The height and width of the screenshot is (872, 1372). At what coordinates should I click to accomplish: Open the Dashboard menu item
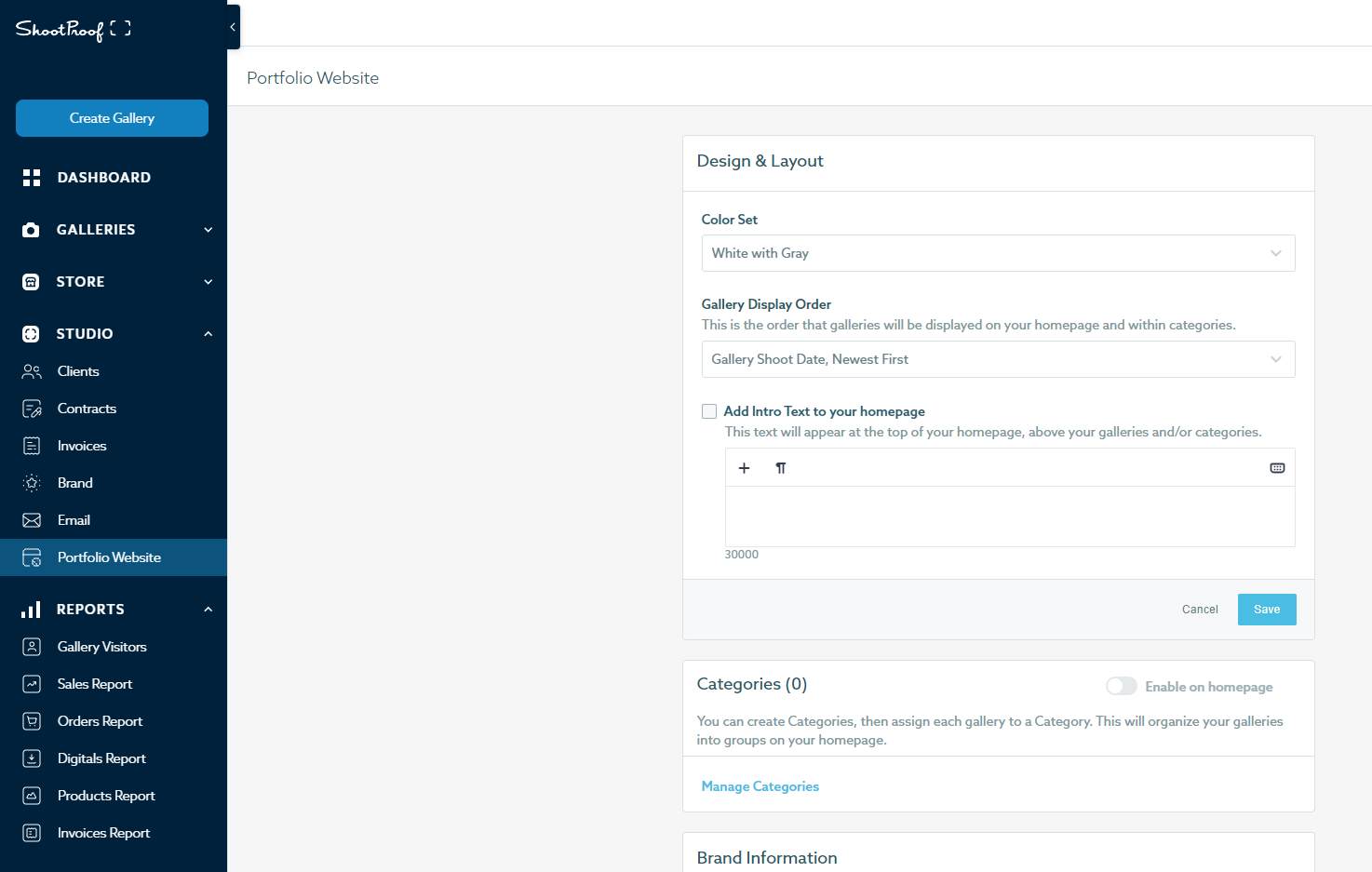click(x=104, y=177)
